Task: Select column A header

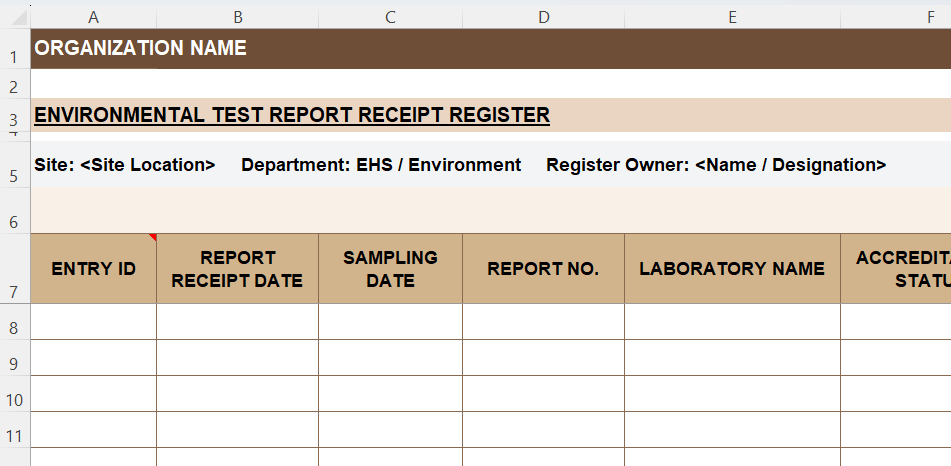Action: tap(93, 17)
